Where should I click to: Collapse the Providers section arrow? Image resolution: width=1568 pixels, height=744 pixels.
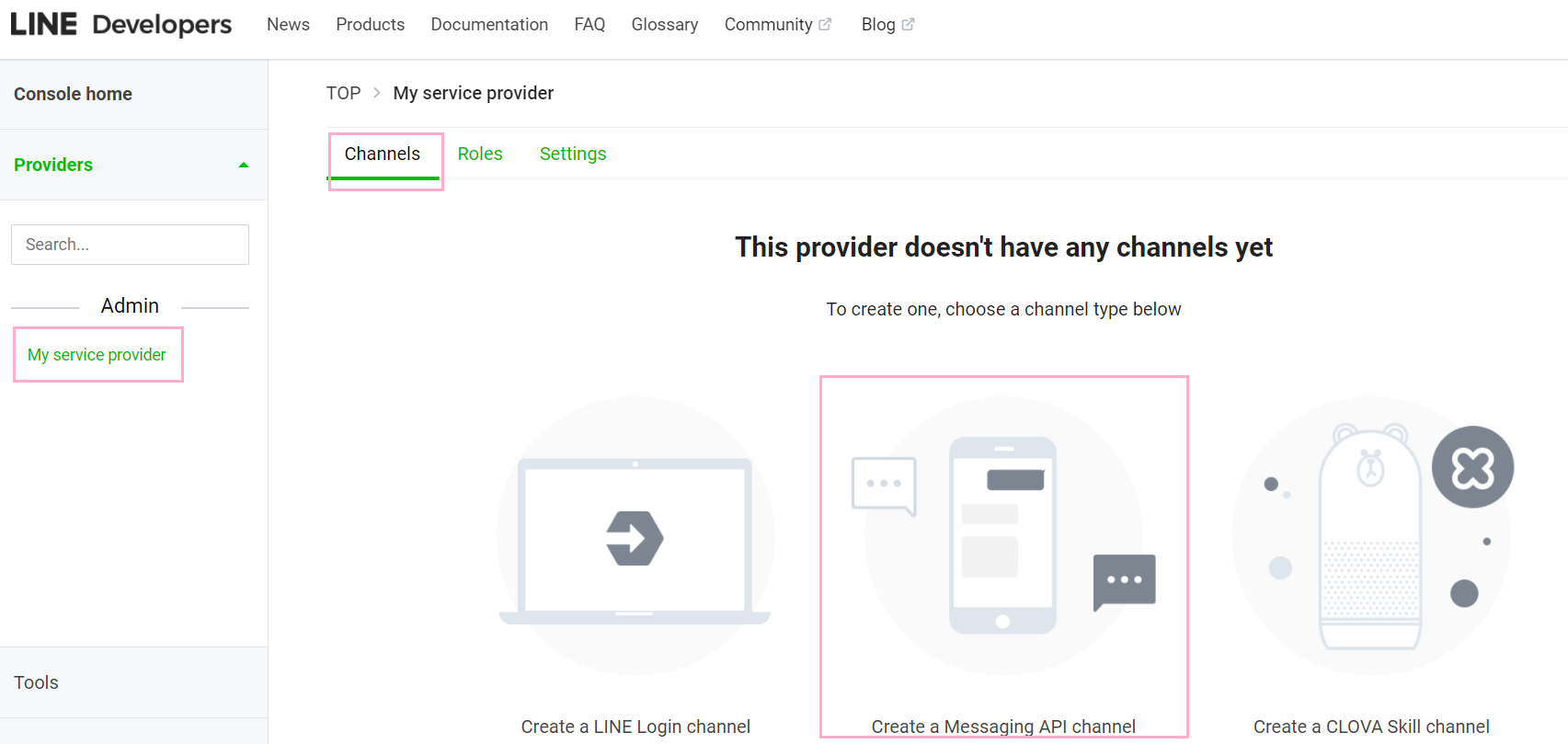244,166
